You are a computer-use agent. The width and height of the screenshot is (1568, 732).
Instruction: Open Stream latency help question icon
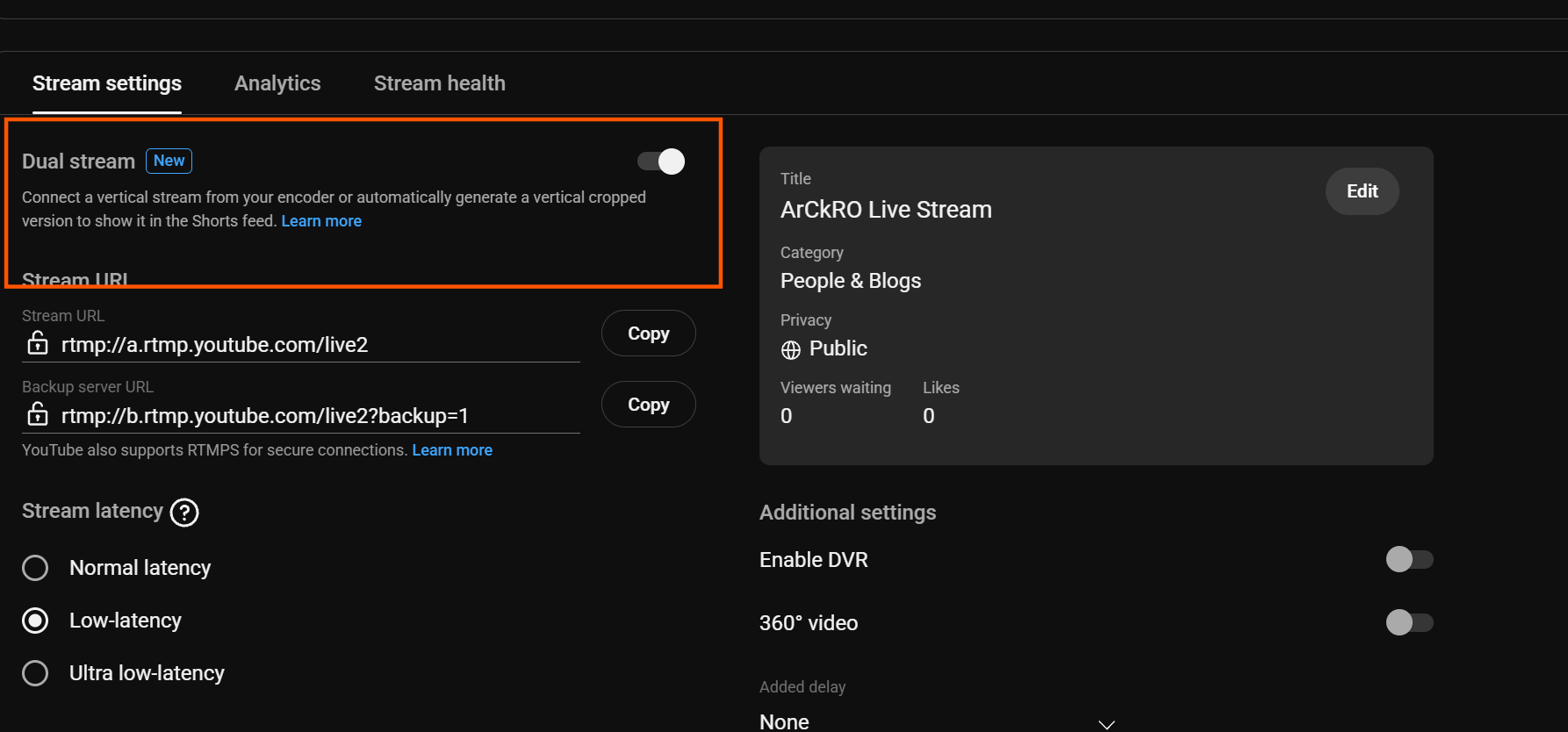click(184, 513)
